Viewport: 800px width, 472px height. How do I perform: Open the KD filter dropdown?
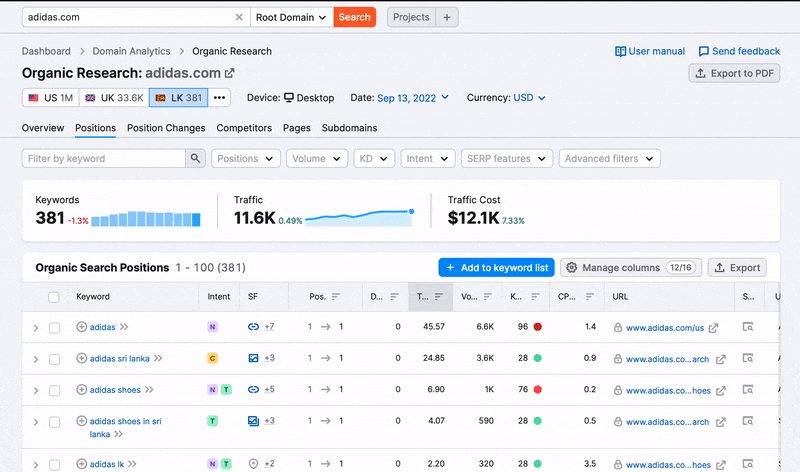(374, 159)
